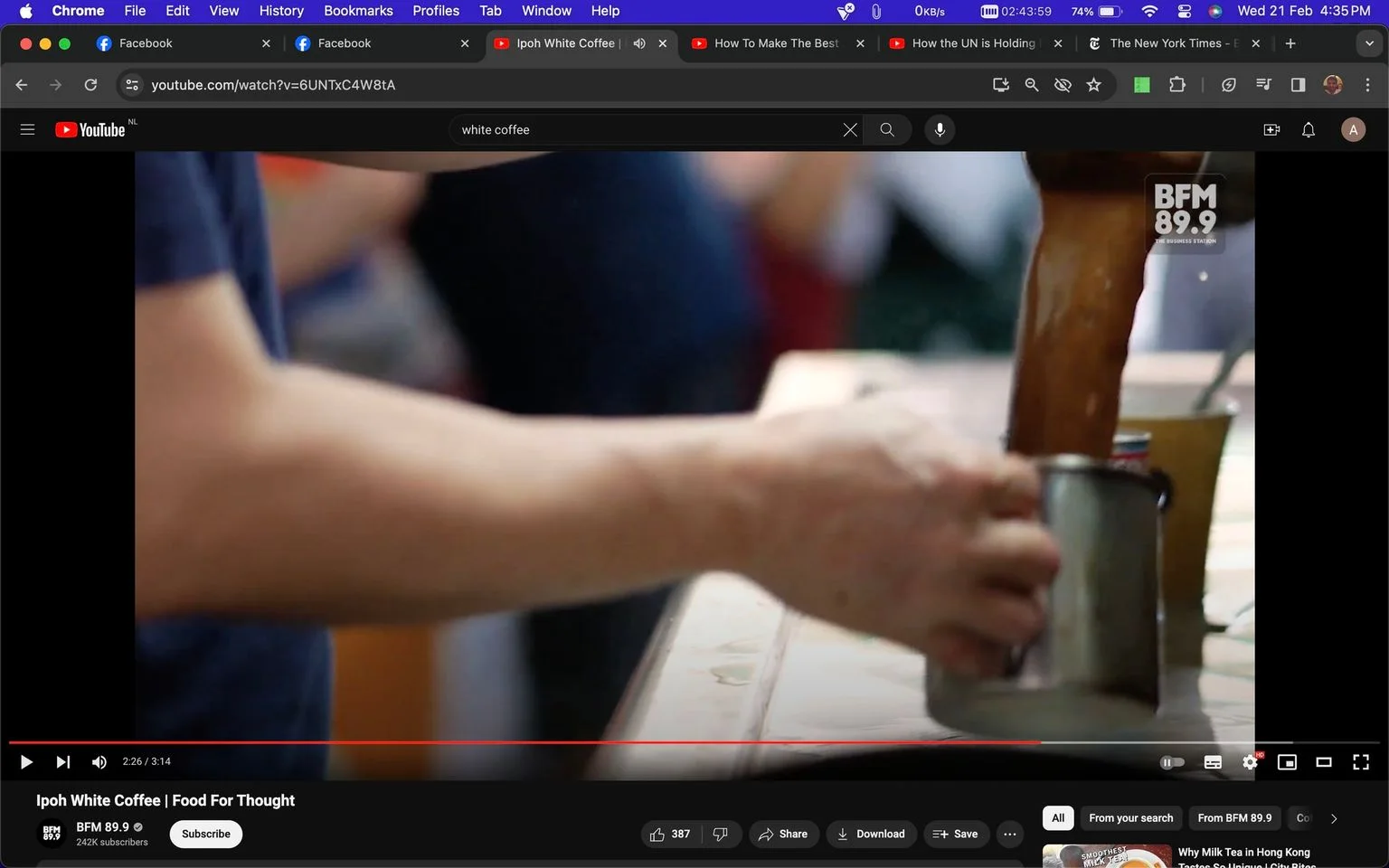Open the Bookmarks menu
The width and height of the screenshot is (1389, 868).
point(358,11)
